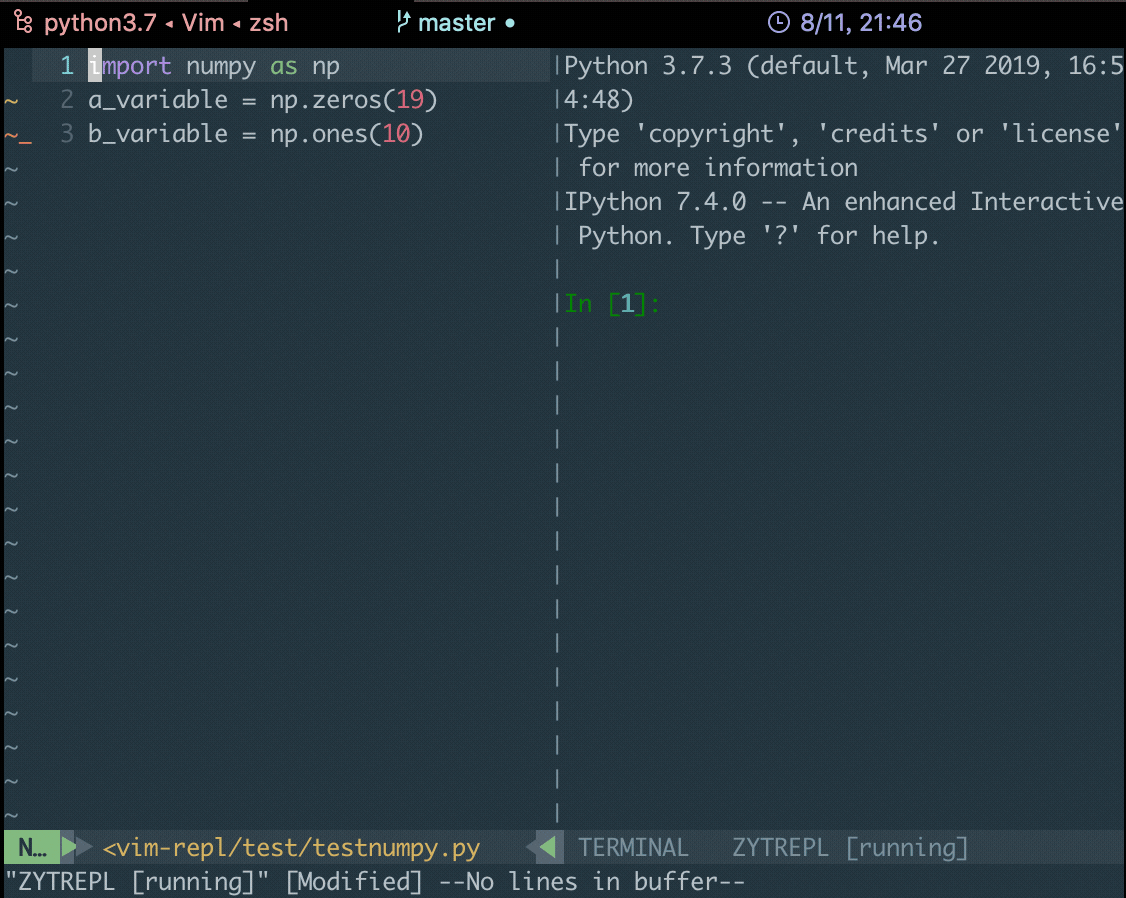Image resolution: width=1126 pixels, height=898 pixels.
Task: Click the git branch icon beside master
Action: 403,22
